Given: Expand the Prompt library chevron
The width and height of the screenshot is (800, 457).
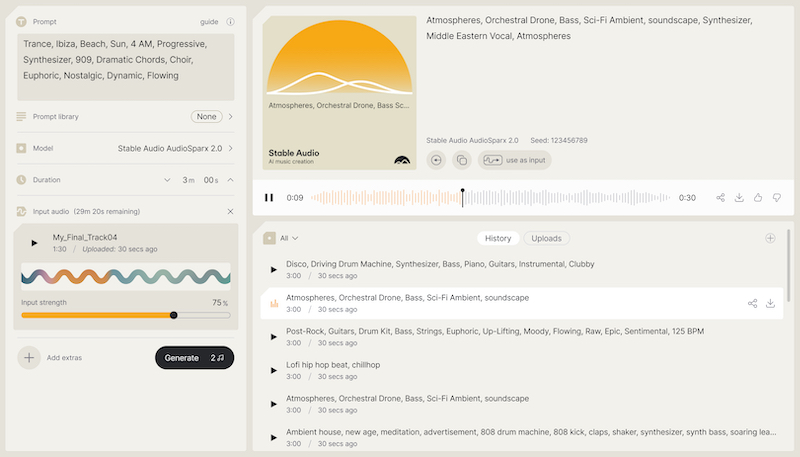Looking at the screenshot, I should coord(231,116).
